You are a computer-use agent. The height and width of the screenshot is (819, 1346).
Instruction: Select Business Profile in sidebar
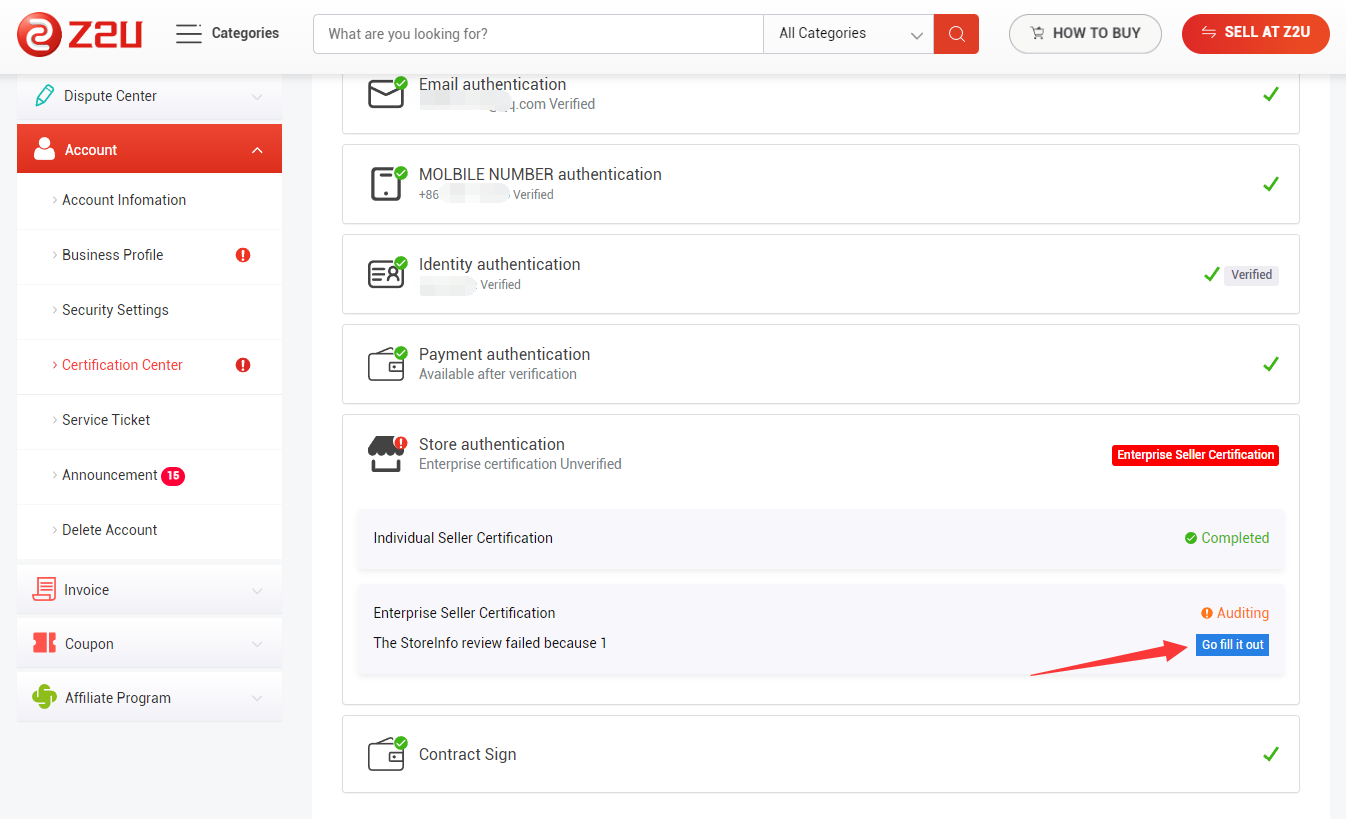(112, 255)
